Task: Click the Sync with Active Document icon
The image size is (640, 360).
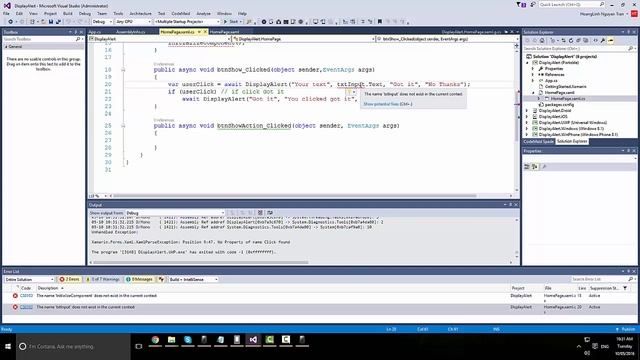Action: (x=563, y=41)
